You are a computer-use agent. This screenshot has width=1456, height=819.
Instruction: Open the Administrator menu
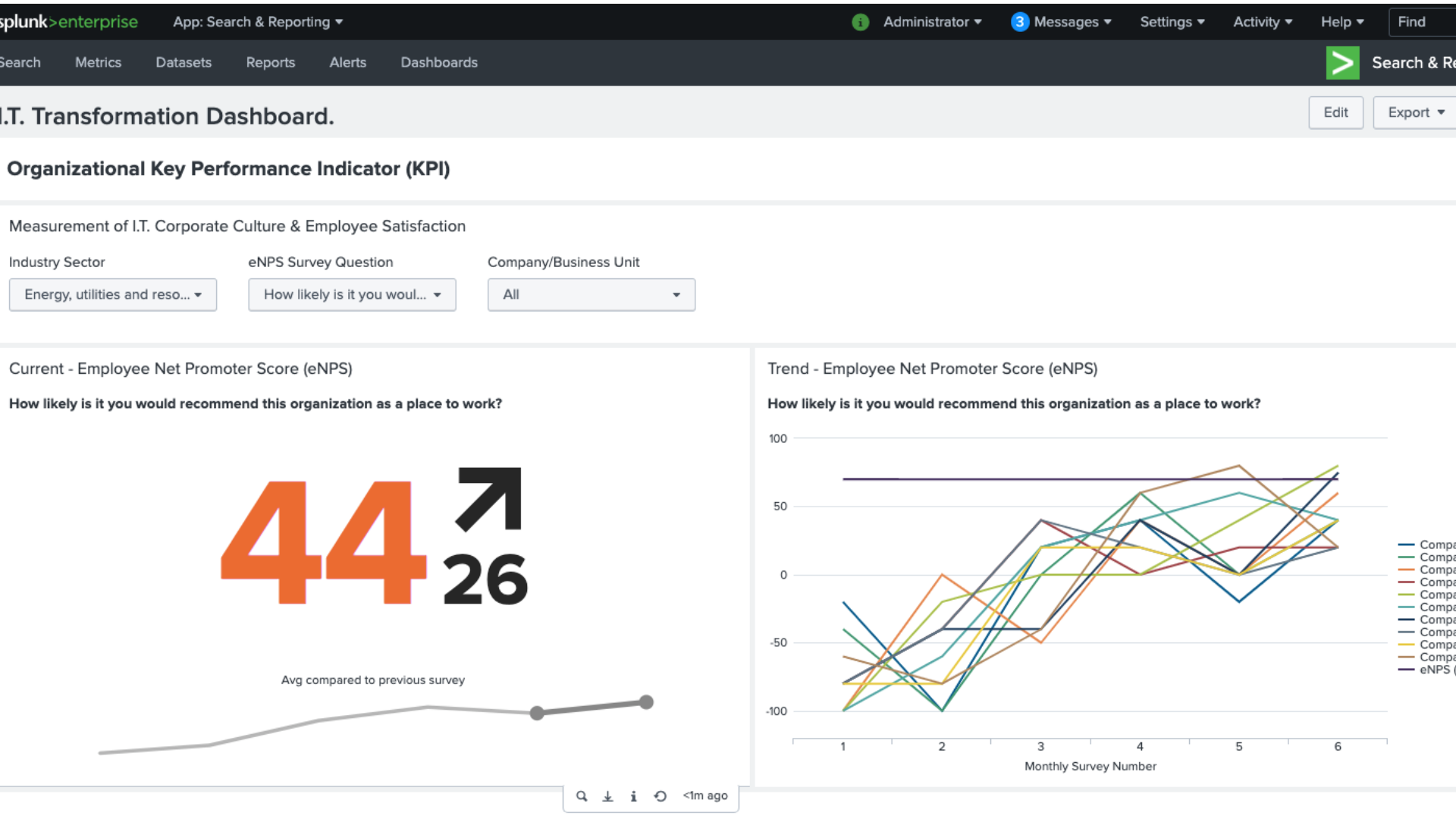(932, 22)
